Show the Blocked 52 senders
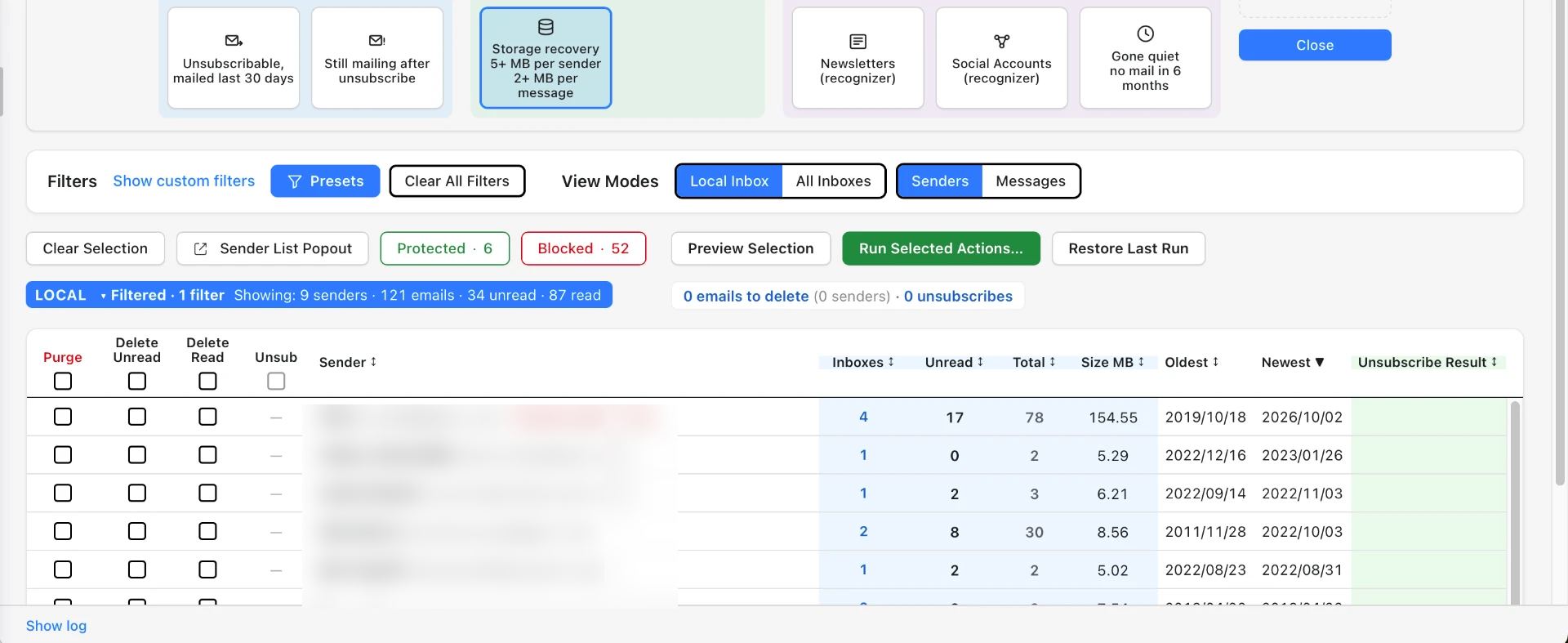The height and width of the screenshot is (643, 1568). (583, 248)
